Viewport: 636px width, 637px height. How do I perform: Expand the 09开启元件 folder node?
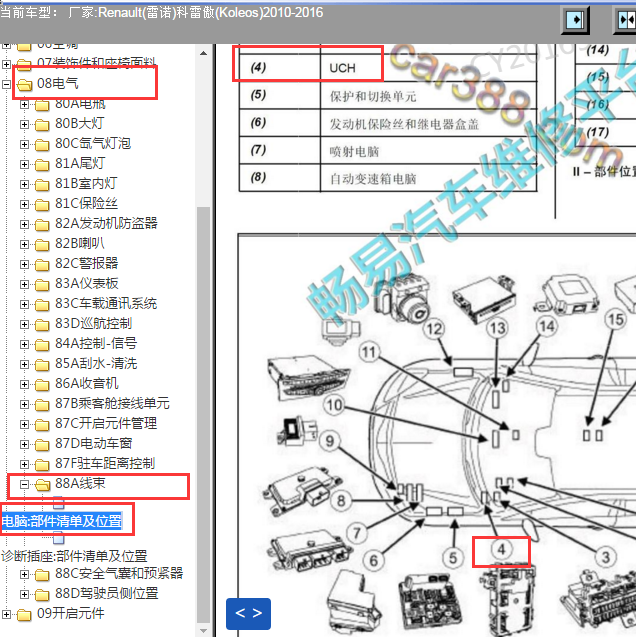tap(6, 614)
